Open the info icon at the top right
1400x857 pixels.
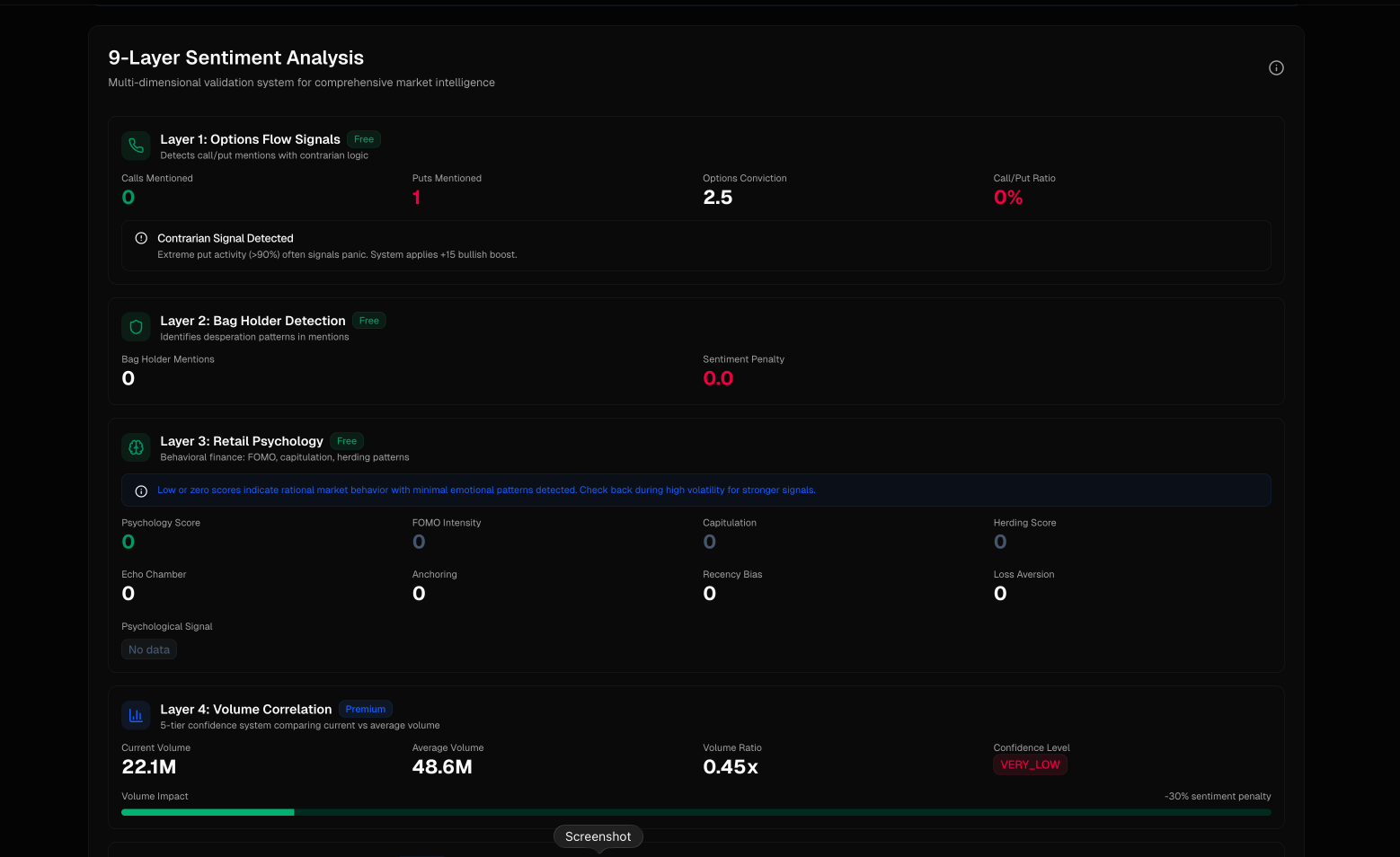pos(1276,67)
